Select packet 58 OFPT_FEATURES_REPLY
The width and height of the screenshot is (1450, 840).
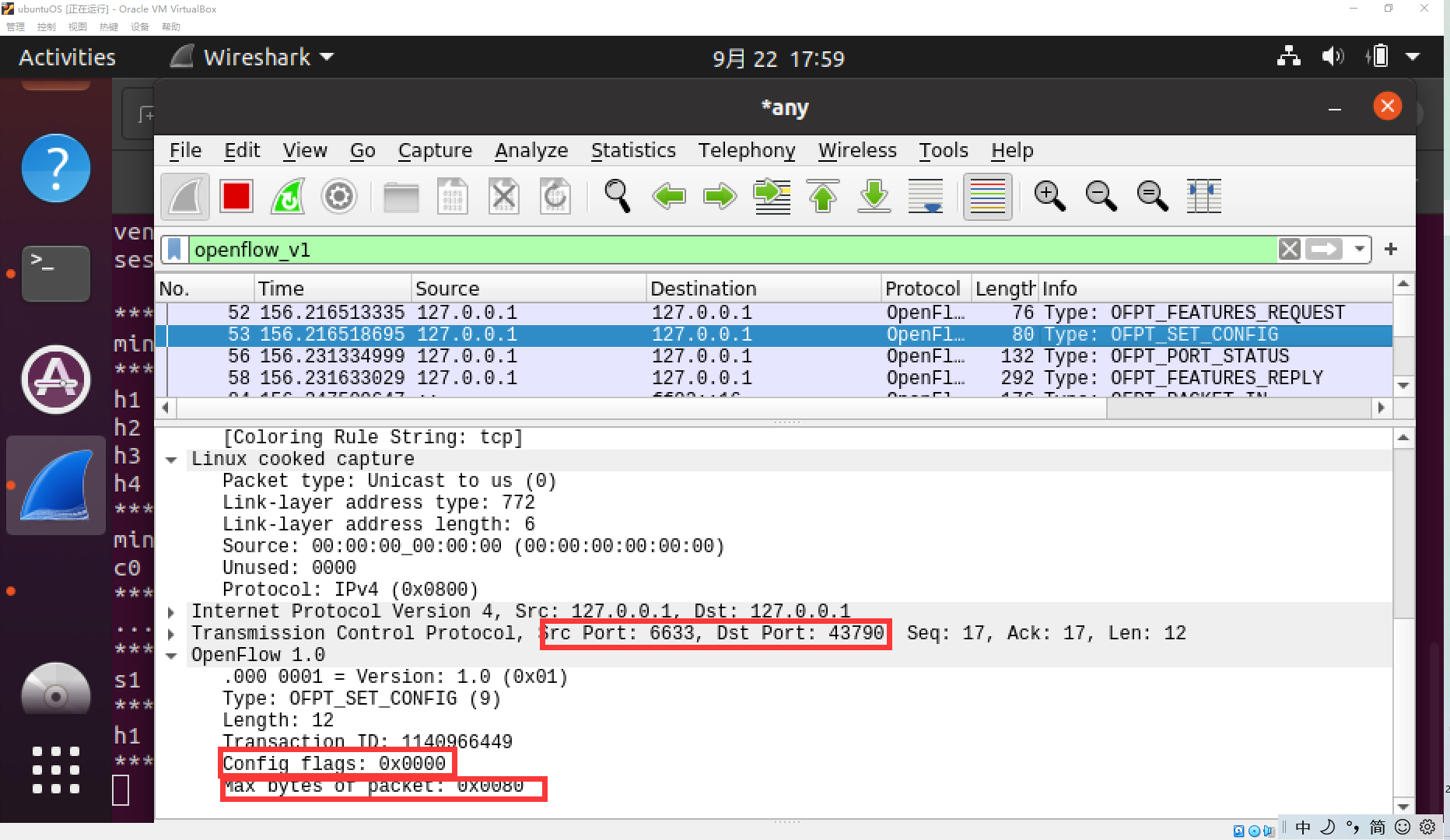[774, 378]
